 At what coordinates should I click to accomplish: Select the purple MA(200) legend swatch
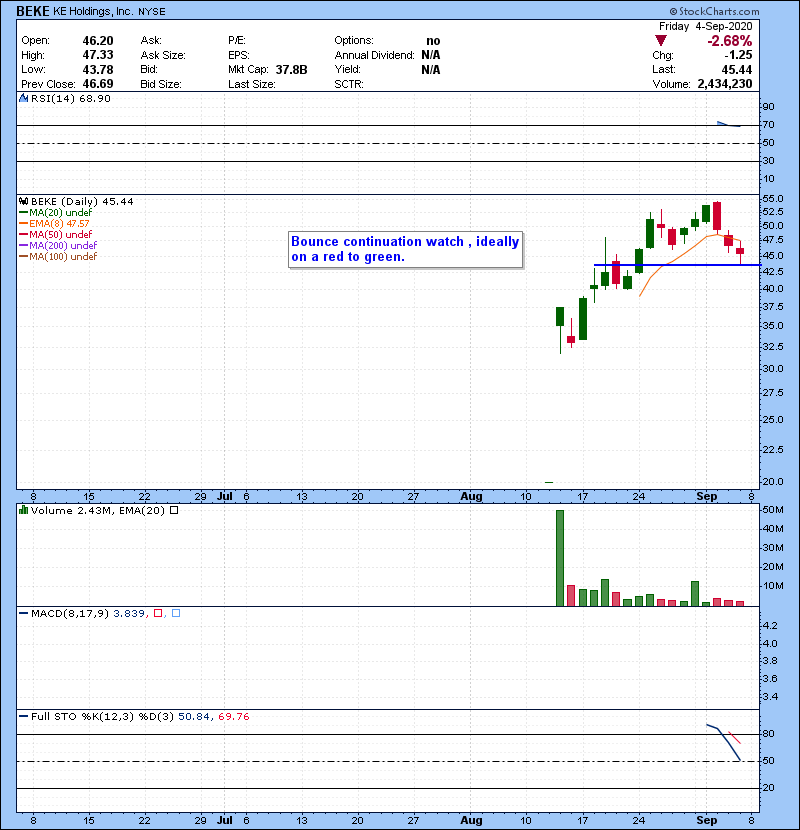click(x=23, y=245)
